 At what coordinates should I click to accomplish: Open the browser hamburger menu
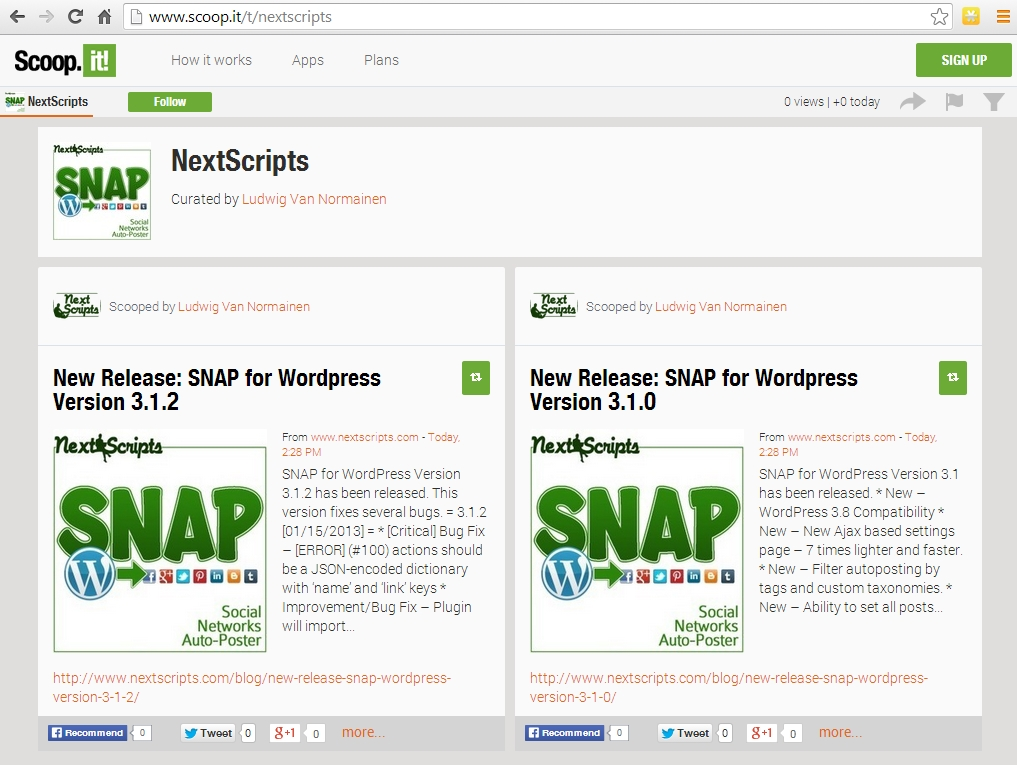1003,16
